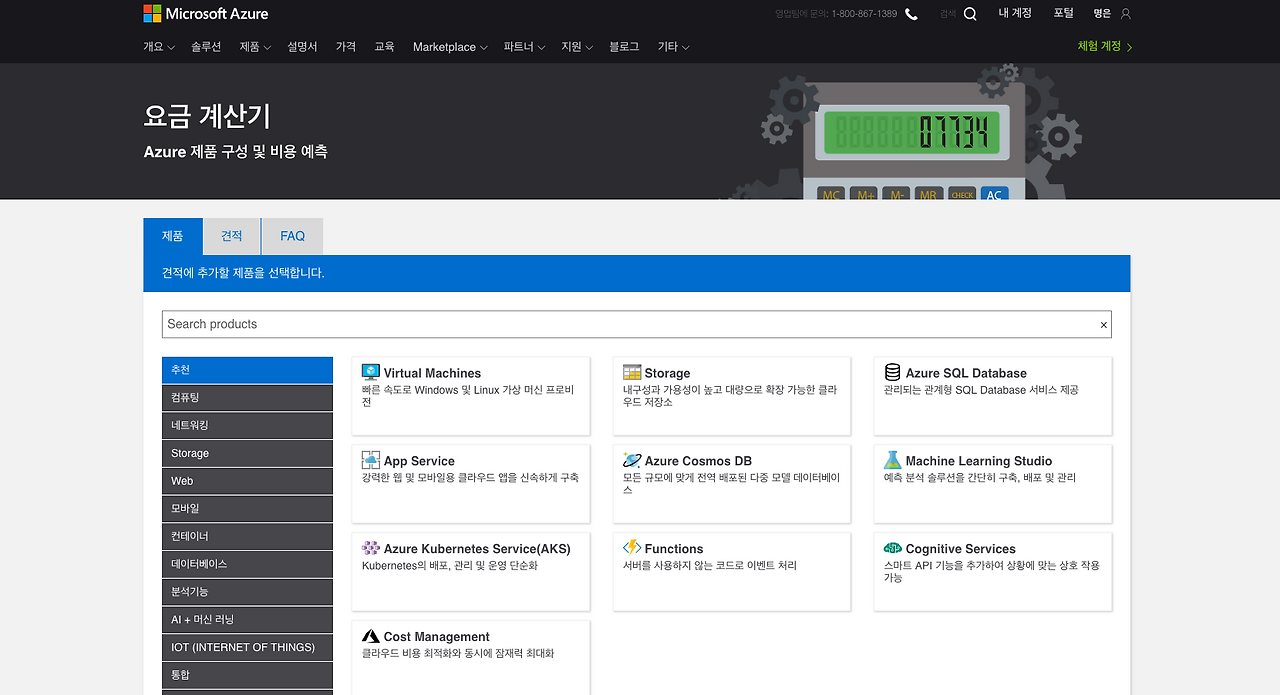Screen dimensions: 1280x695
Task: Open the 블로그 menu item
Action: (x=624, y=47)
